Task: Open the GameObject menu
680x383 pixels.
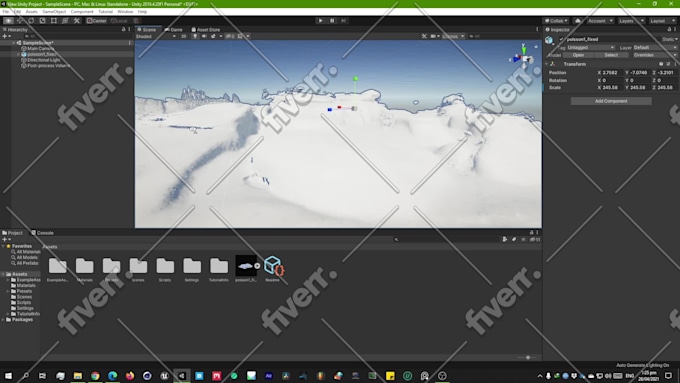Action: tap(54, 12)
